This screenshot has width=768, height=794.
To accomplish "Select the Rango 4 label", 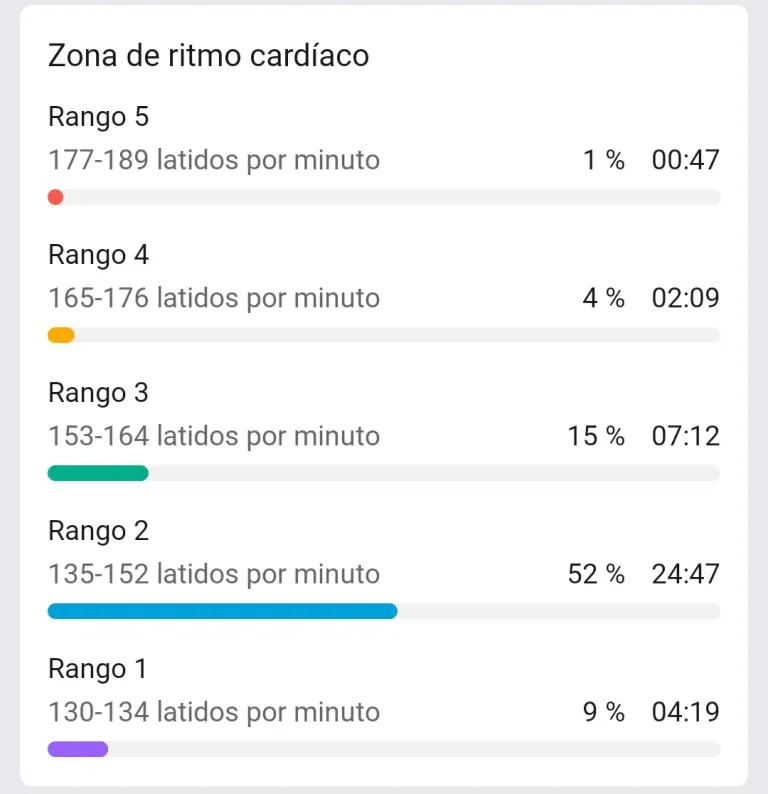I will [98, 255].
